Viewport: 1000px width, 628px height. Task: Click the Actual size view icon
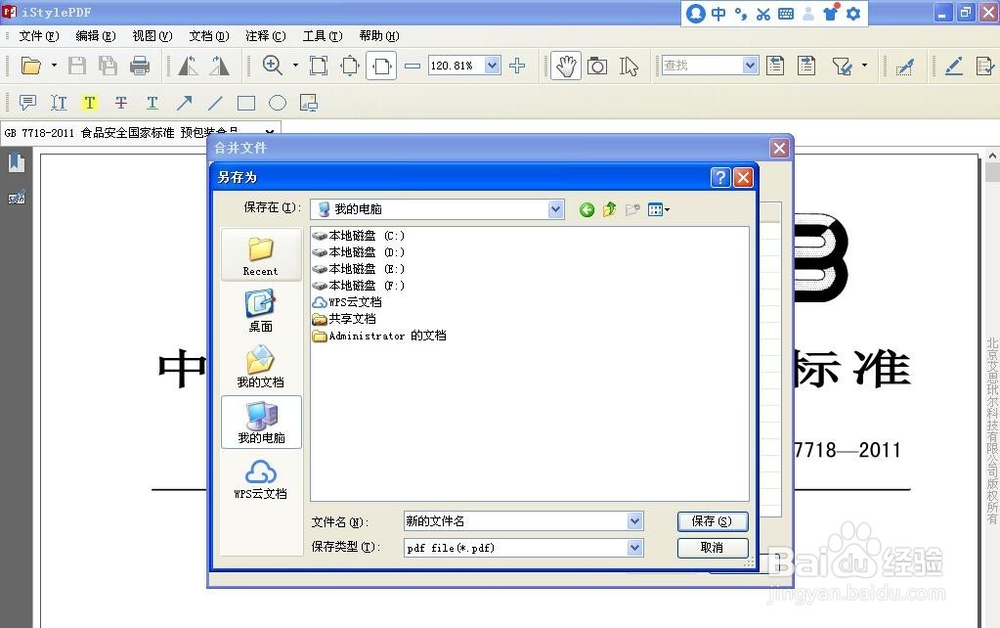319,66
